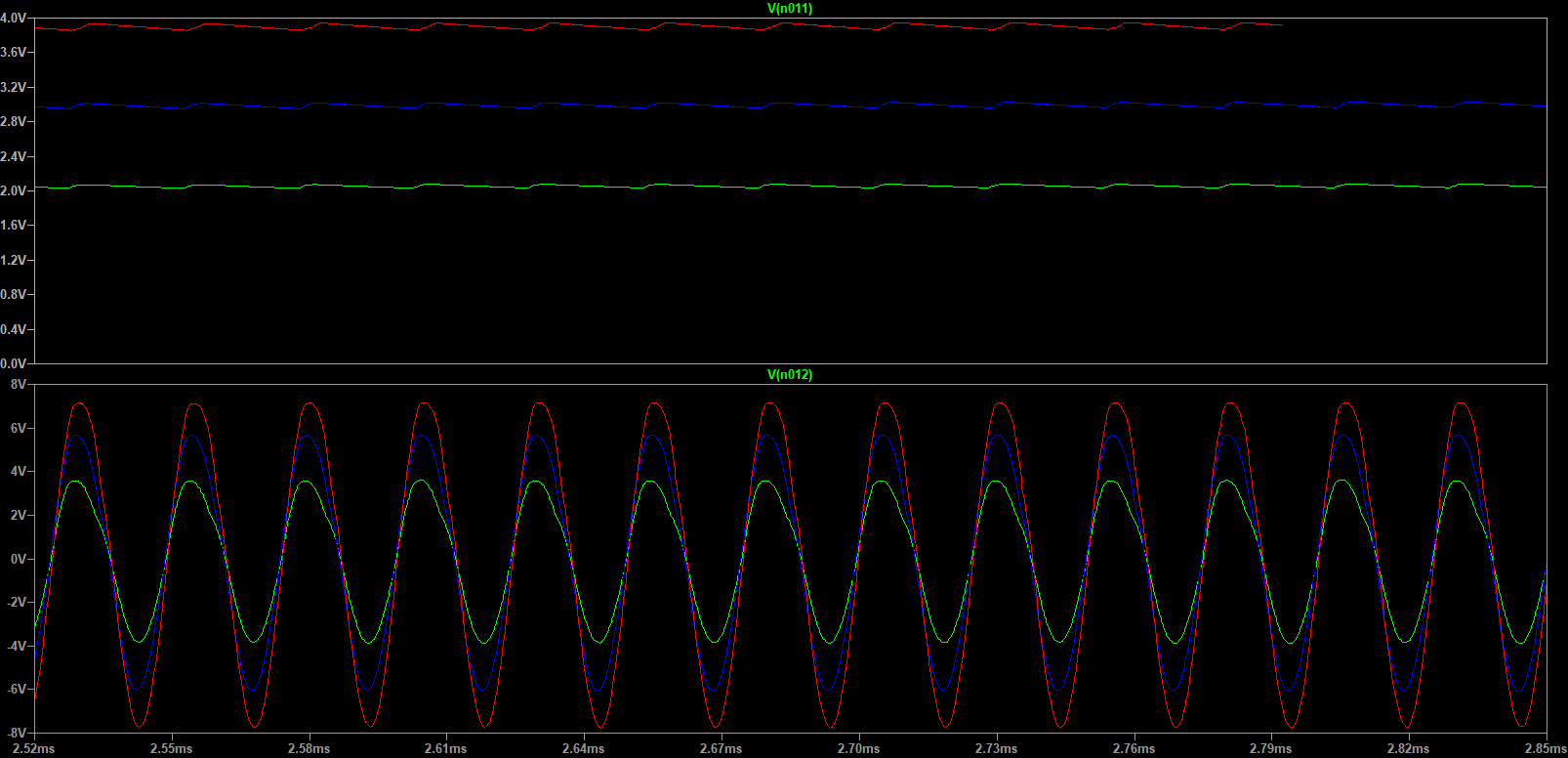
Task: Click the 2.79ms time axis label
Action: [1271, 749]
